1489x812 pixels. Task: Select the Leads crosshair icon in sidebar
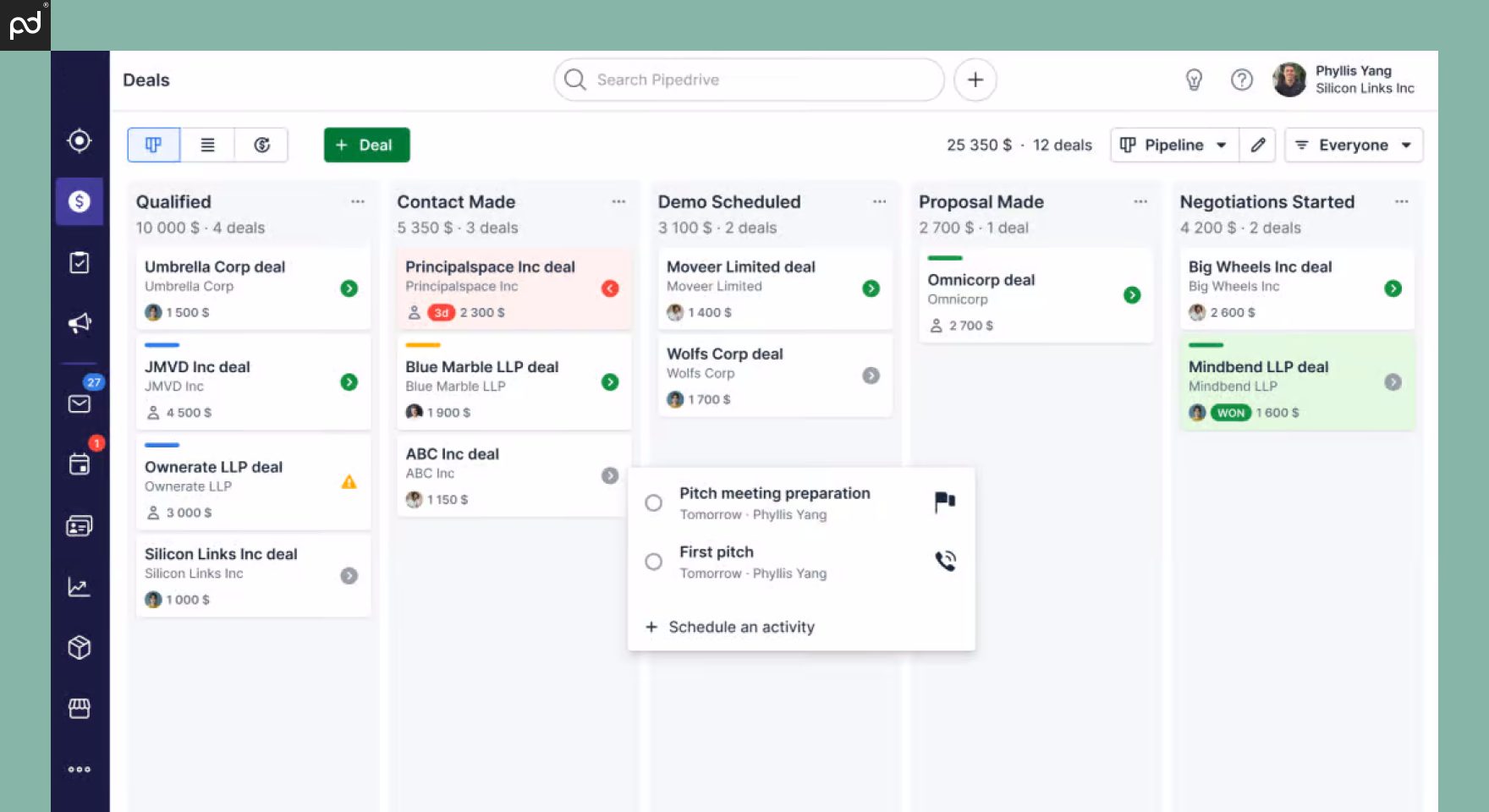click(x=79, y=141)
